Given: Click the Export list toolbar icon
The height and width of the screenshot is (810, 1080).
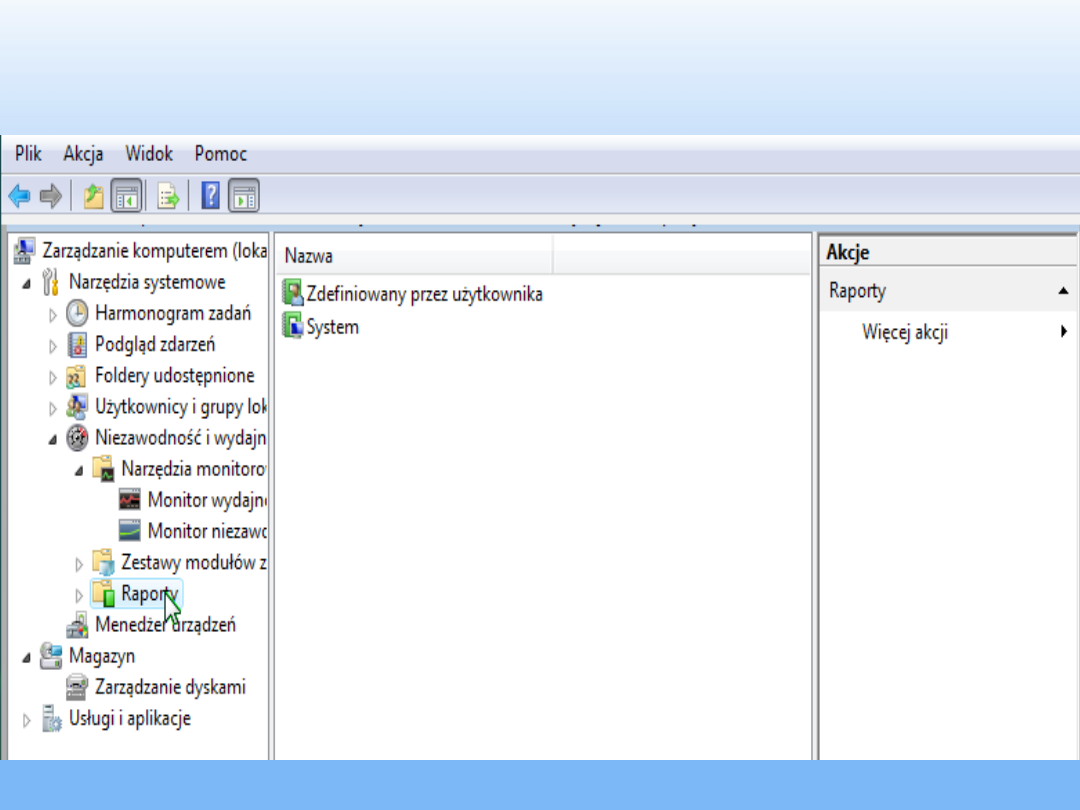Looking at the screenshot, I should (168, 195).
